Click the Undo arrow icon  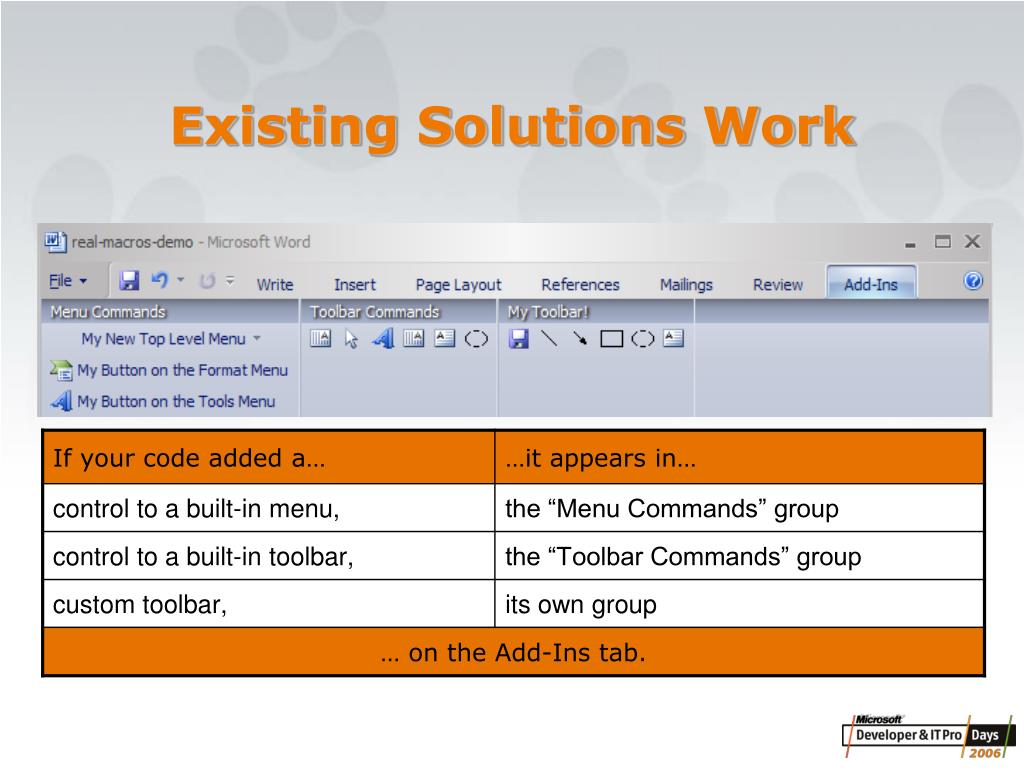[160, 280]
